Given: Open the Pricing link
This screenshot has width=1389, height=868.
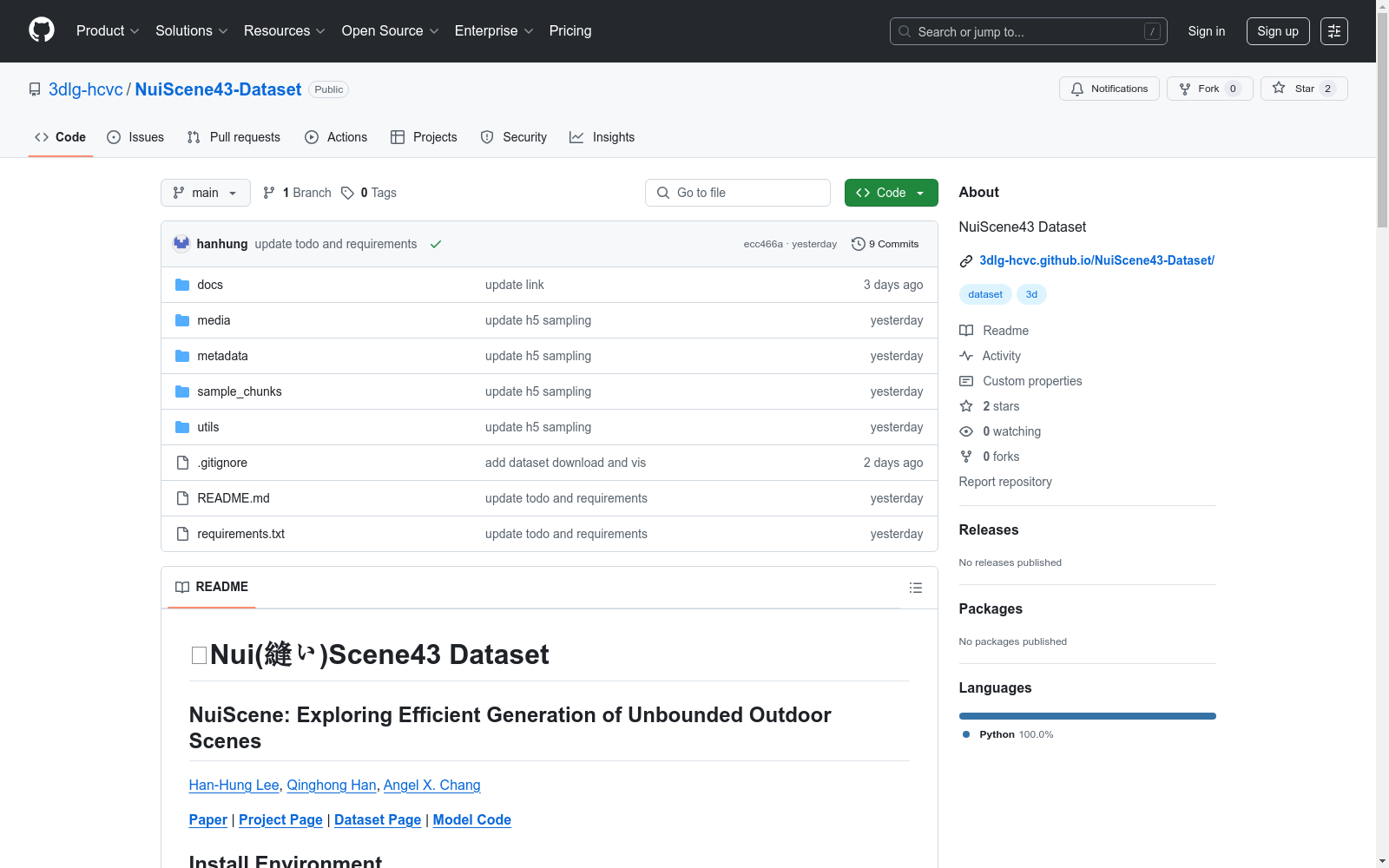Looking at the screenshot, I should point(570,31).
